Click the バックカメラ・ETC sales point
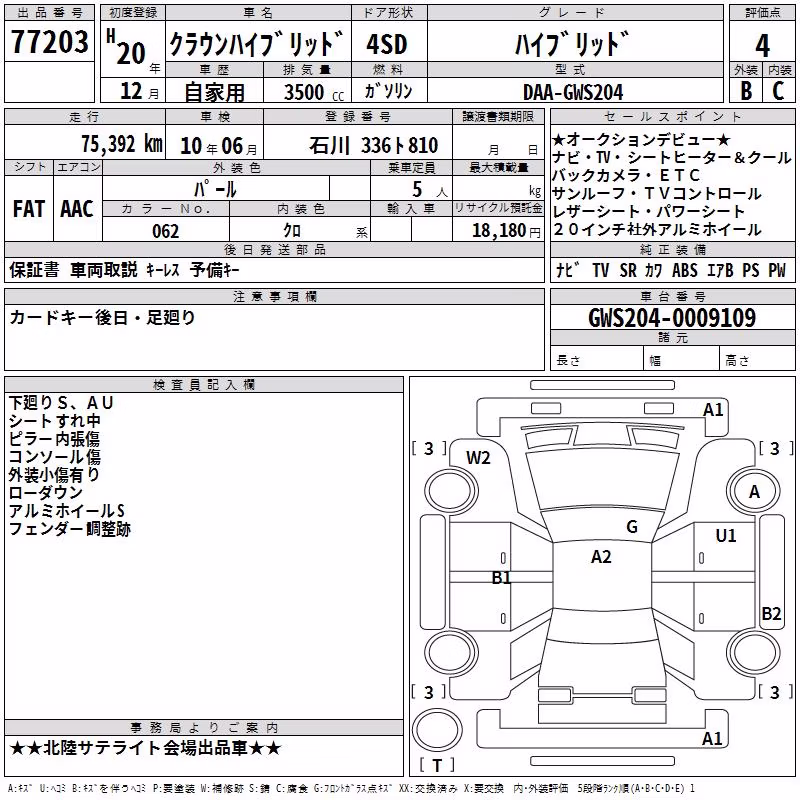Screen dimensions: 800x800 click(626, 175)
